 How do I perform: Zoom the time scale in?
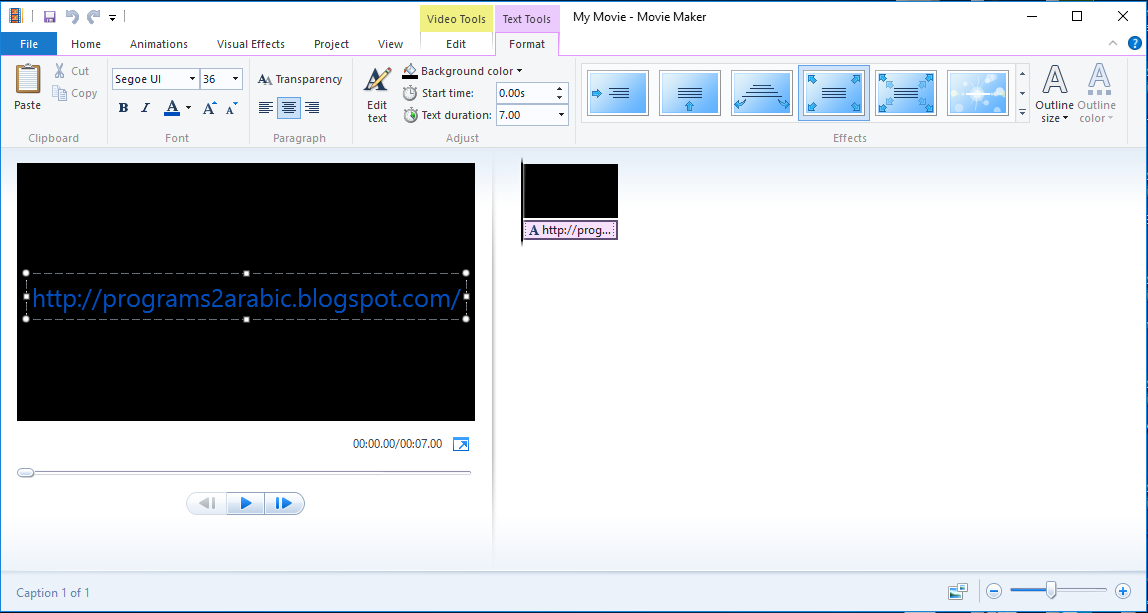(1122, 590)
